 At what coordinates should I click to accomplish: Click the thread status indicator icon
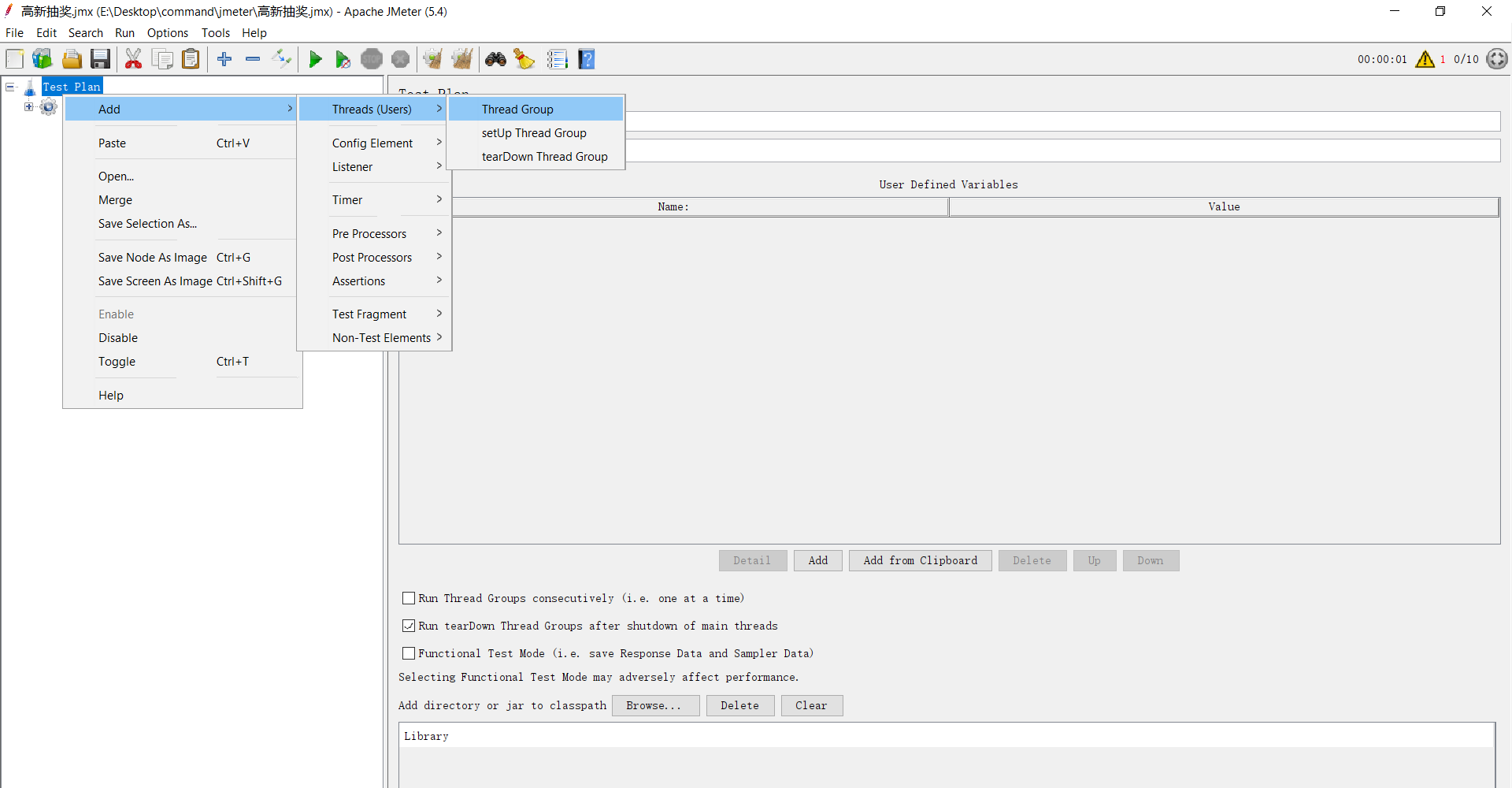pos(1497,59)
